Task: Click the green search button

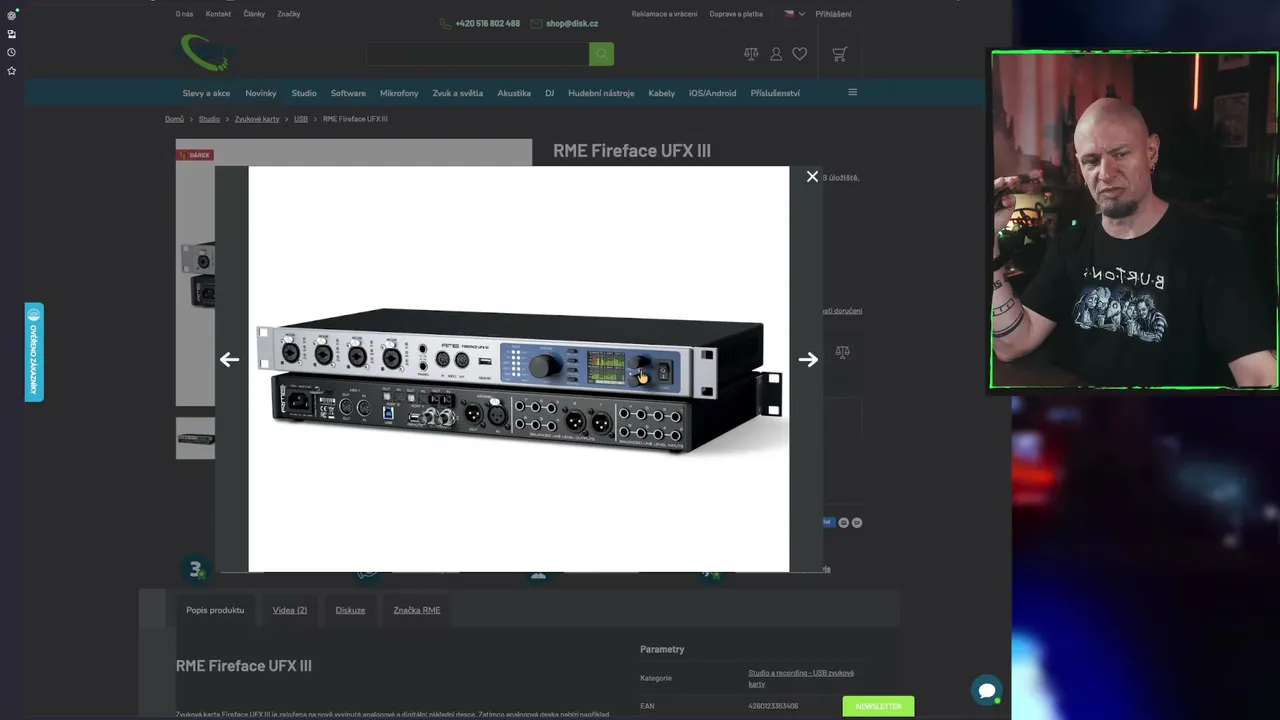Action: [601, 54]
